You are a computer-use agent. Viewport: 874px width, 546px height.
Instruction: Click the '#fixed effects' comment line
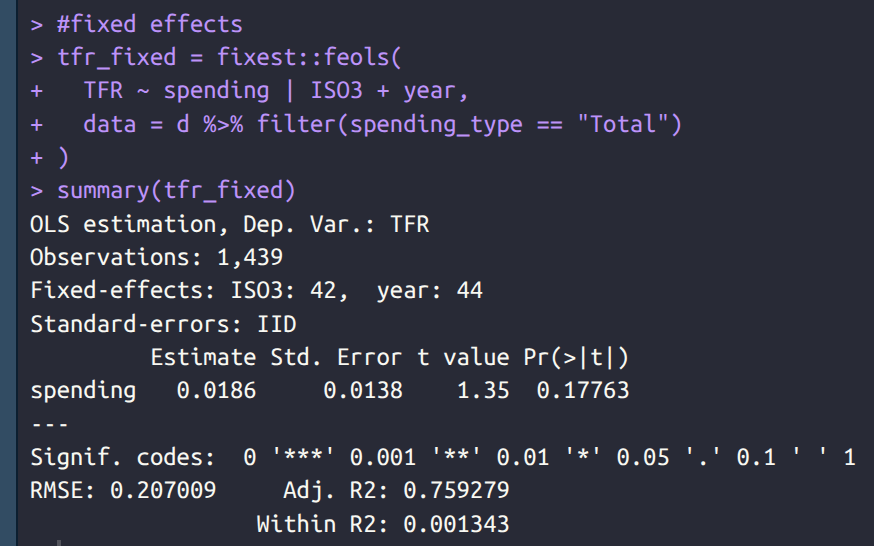(x=149, y=23)
